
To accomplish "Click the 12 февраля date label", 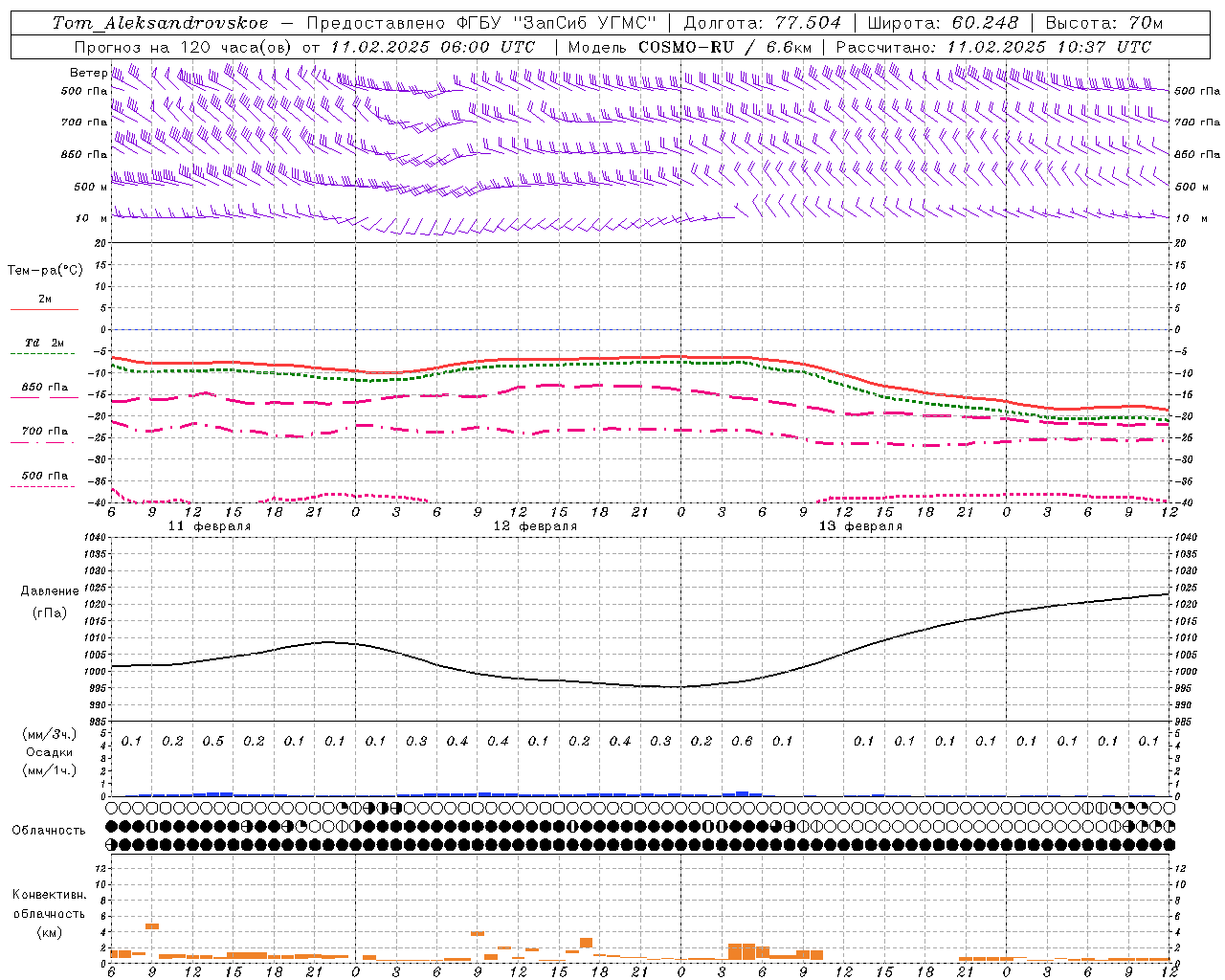I will (535, 526).
